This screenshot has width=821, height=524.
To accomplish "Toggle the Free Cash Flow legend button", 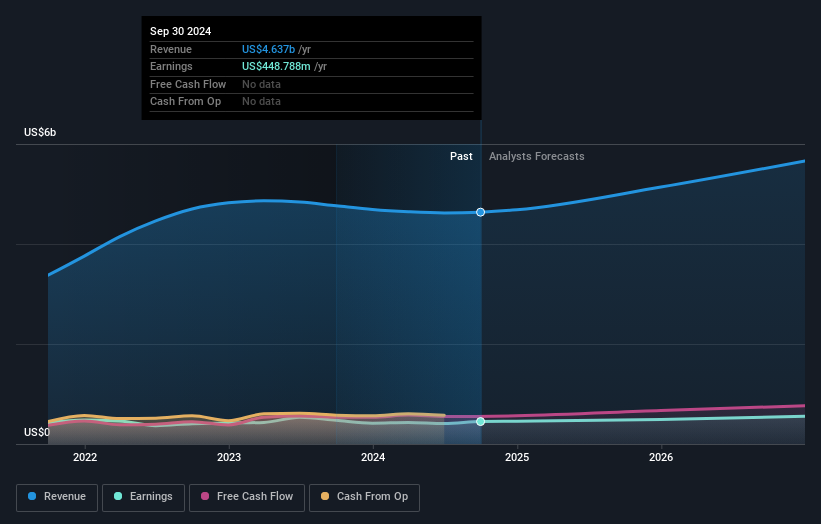I will (x=247, y=497).
